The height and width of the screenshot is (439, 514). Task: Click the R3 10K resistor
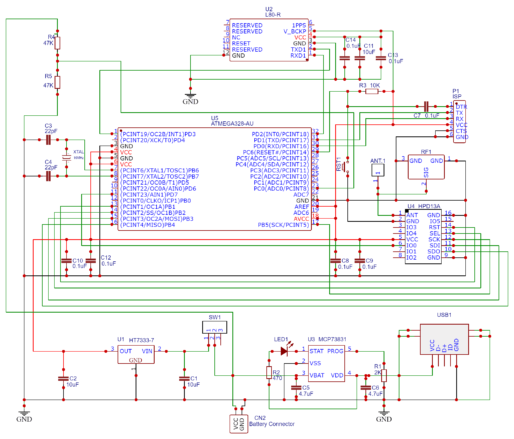click(x=372, y=91)
